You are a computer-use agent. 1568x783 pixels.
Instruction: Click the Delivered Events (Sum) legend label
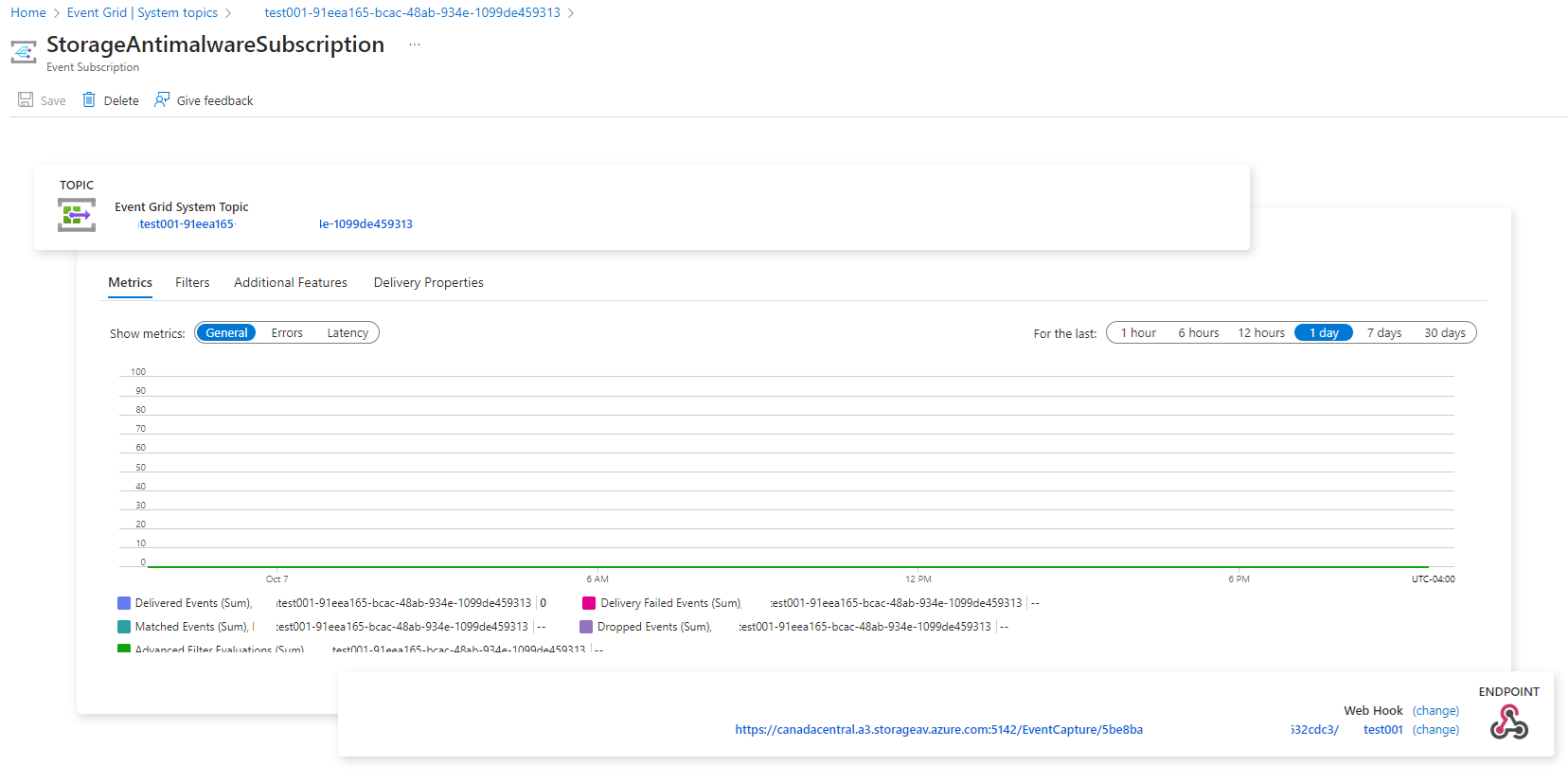click(x=194, y=603)
